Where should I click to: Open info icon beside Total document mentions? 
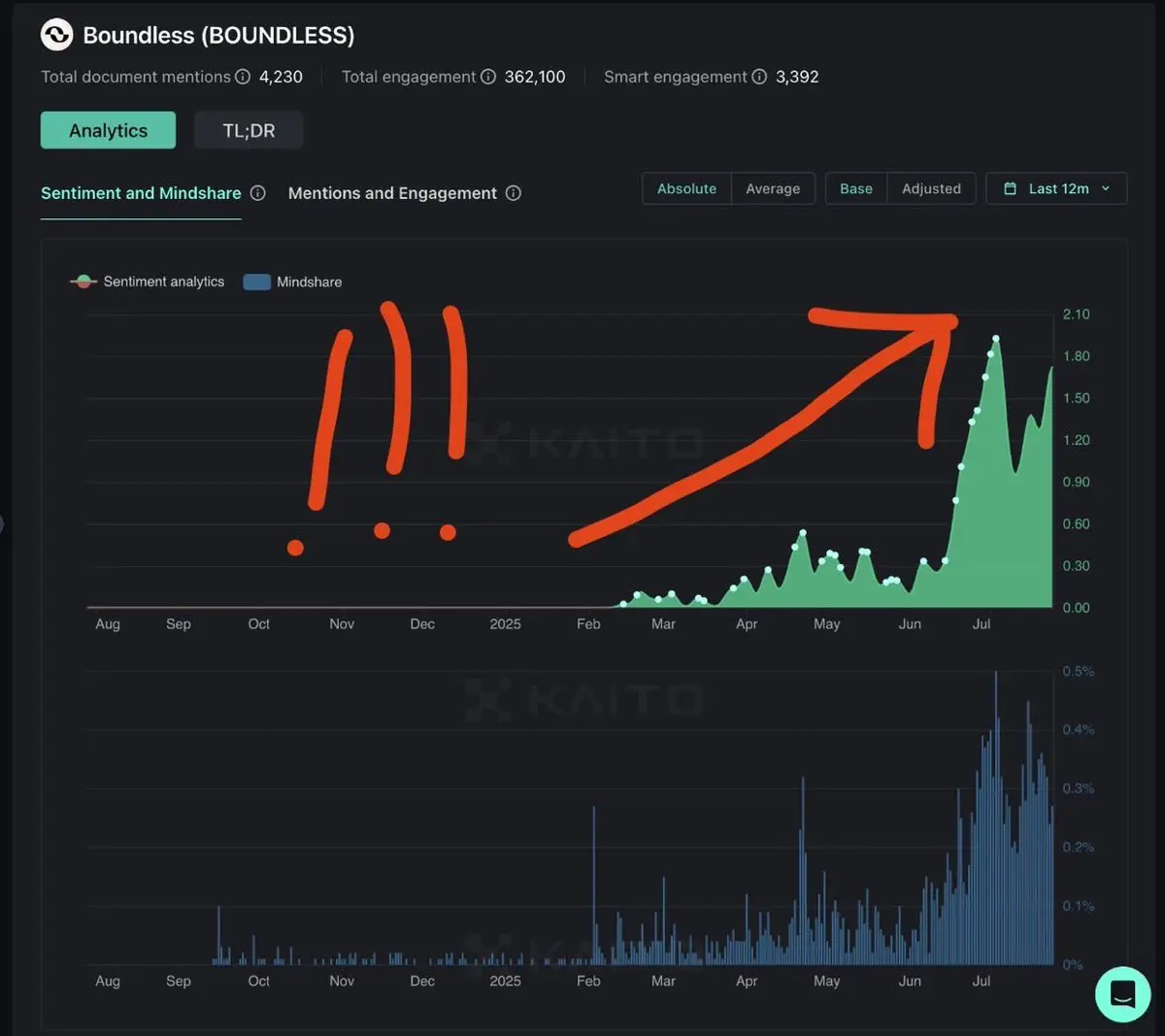pyautogui.click(x=243, y=77)
